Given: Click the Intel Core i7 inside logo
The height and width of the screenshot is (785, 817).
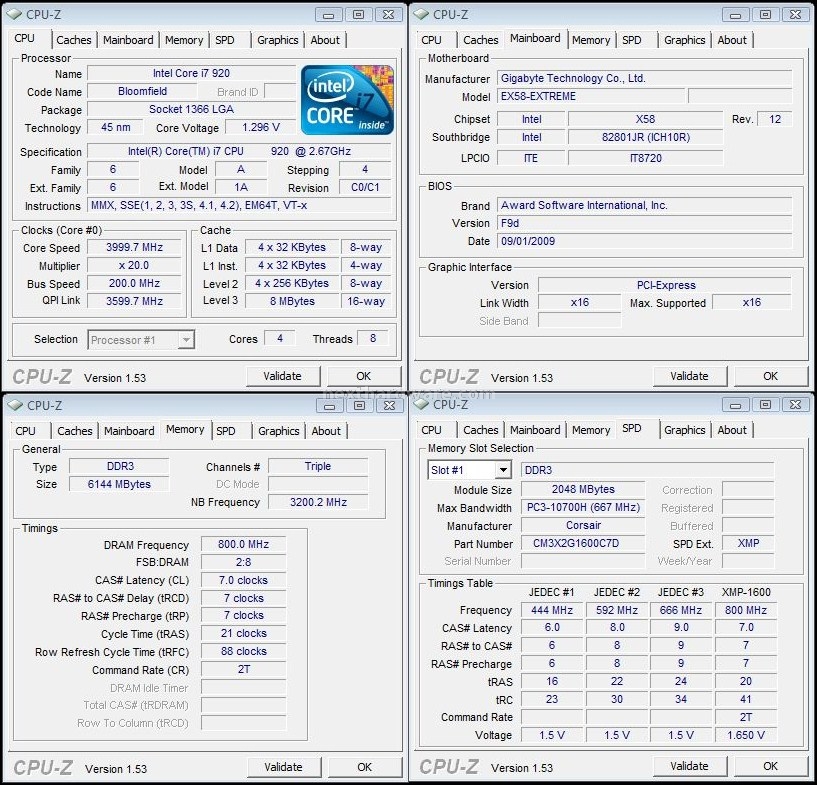Looking at the screenshot, I should 348,99.
